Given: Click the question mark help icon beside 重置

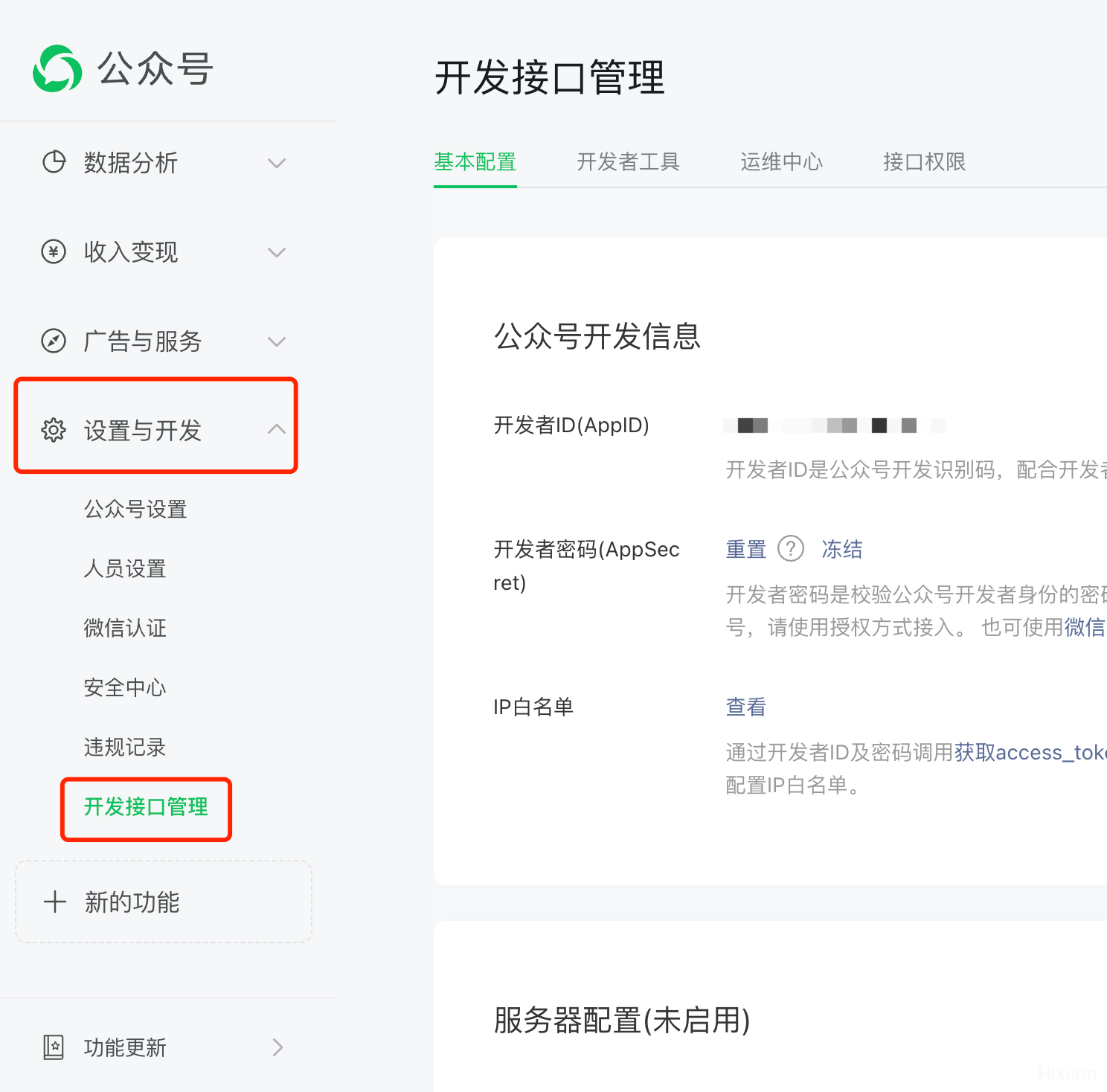Looking at the screenshot, I should (791, 549).
